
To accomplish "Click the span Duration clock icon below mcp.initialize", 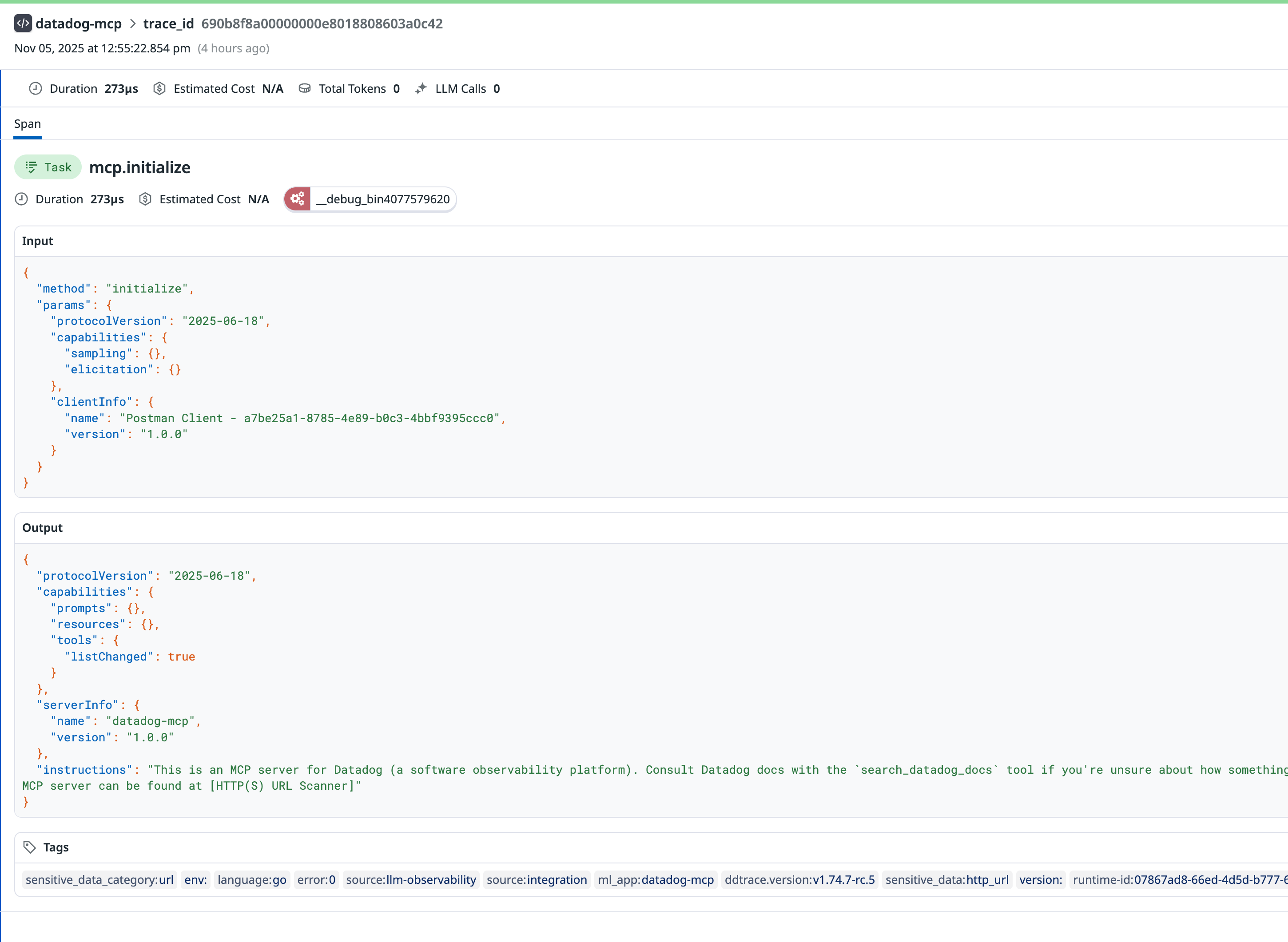I will coord(22,199).
